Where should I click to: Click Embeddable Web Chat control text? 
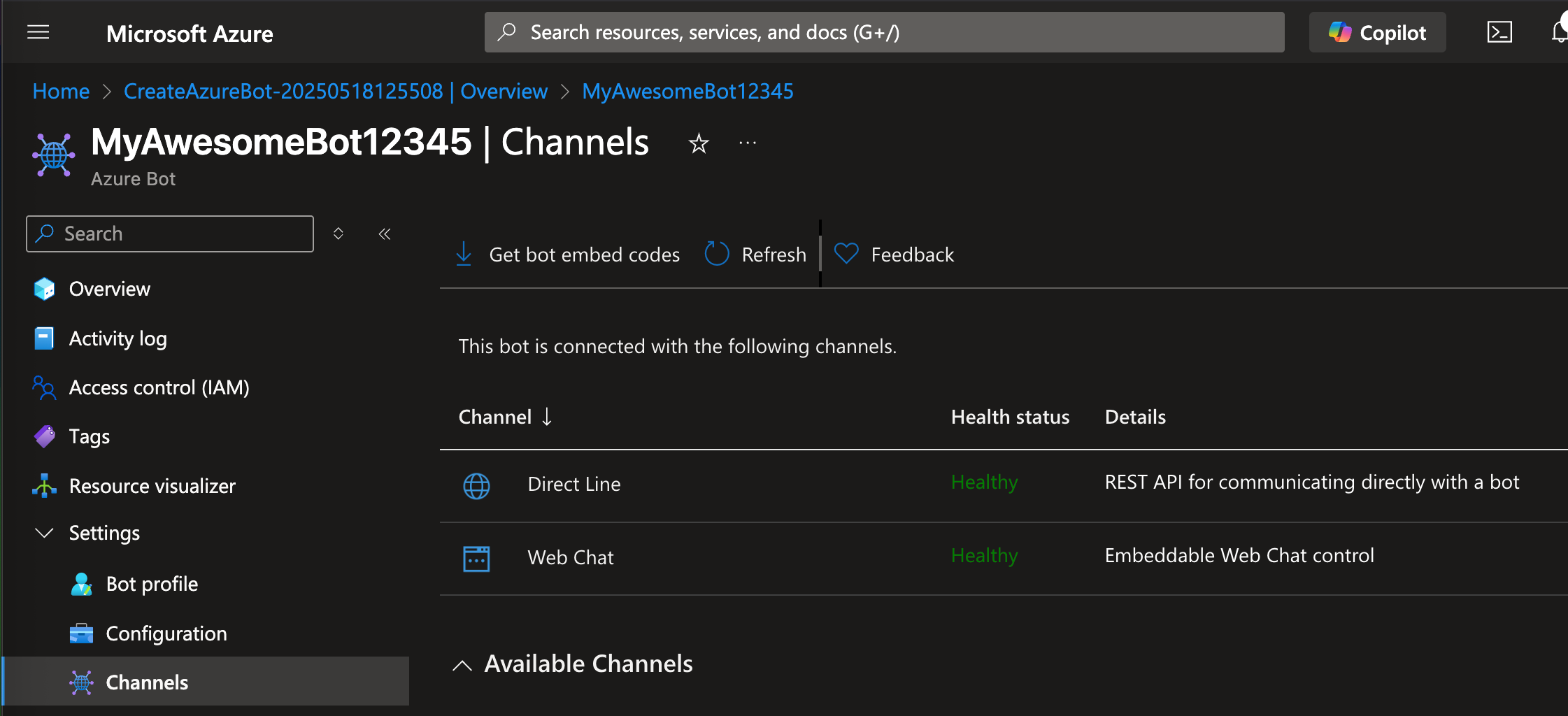(1239, 556)
